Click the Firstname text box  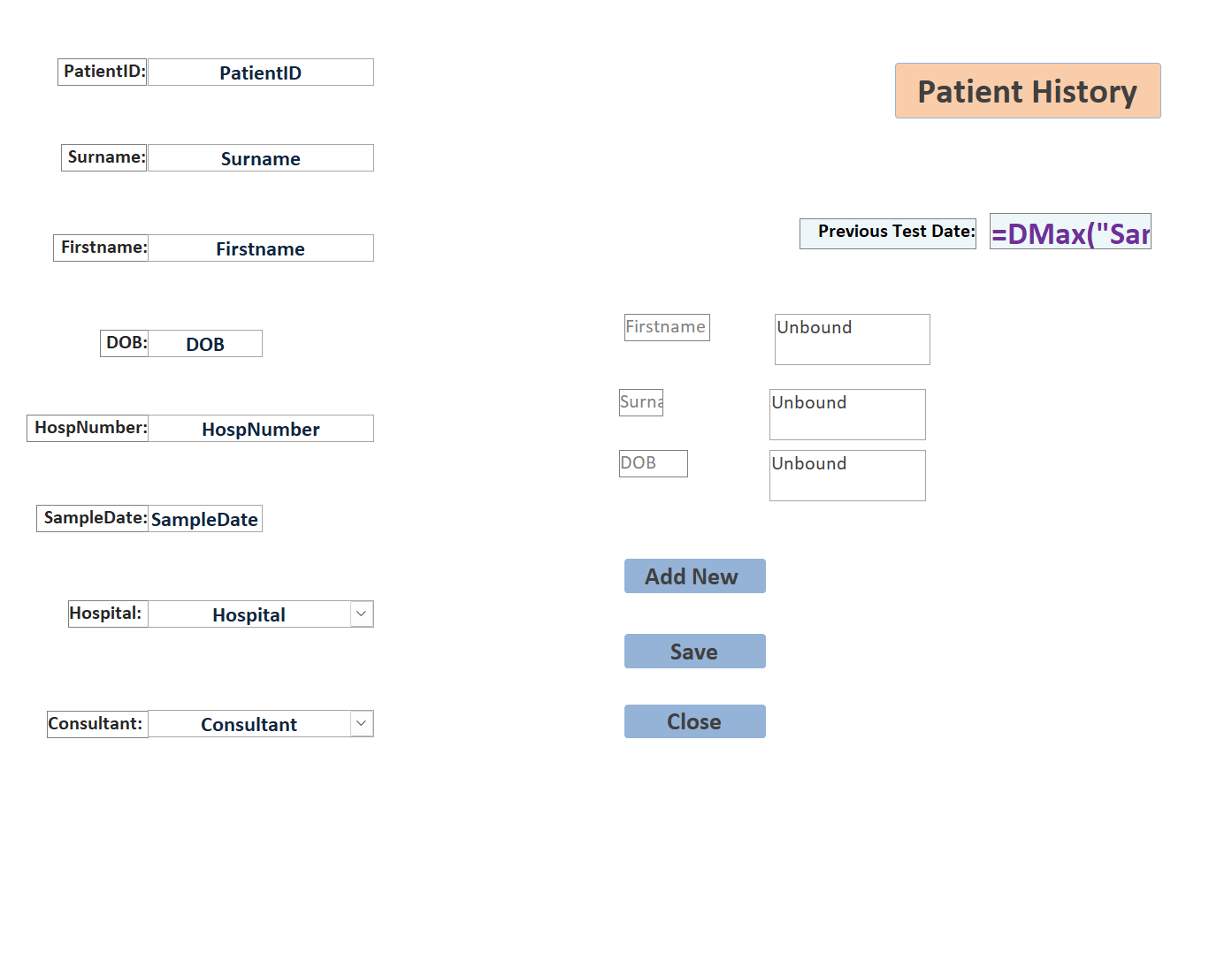(x=260, y=248)
